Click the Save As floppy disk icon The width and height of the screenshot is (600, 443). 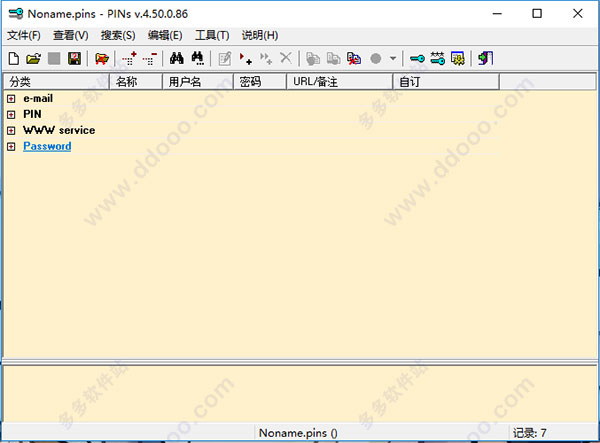point(75,59)
